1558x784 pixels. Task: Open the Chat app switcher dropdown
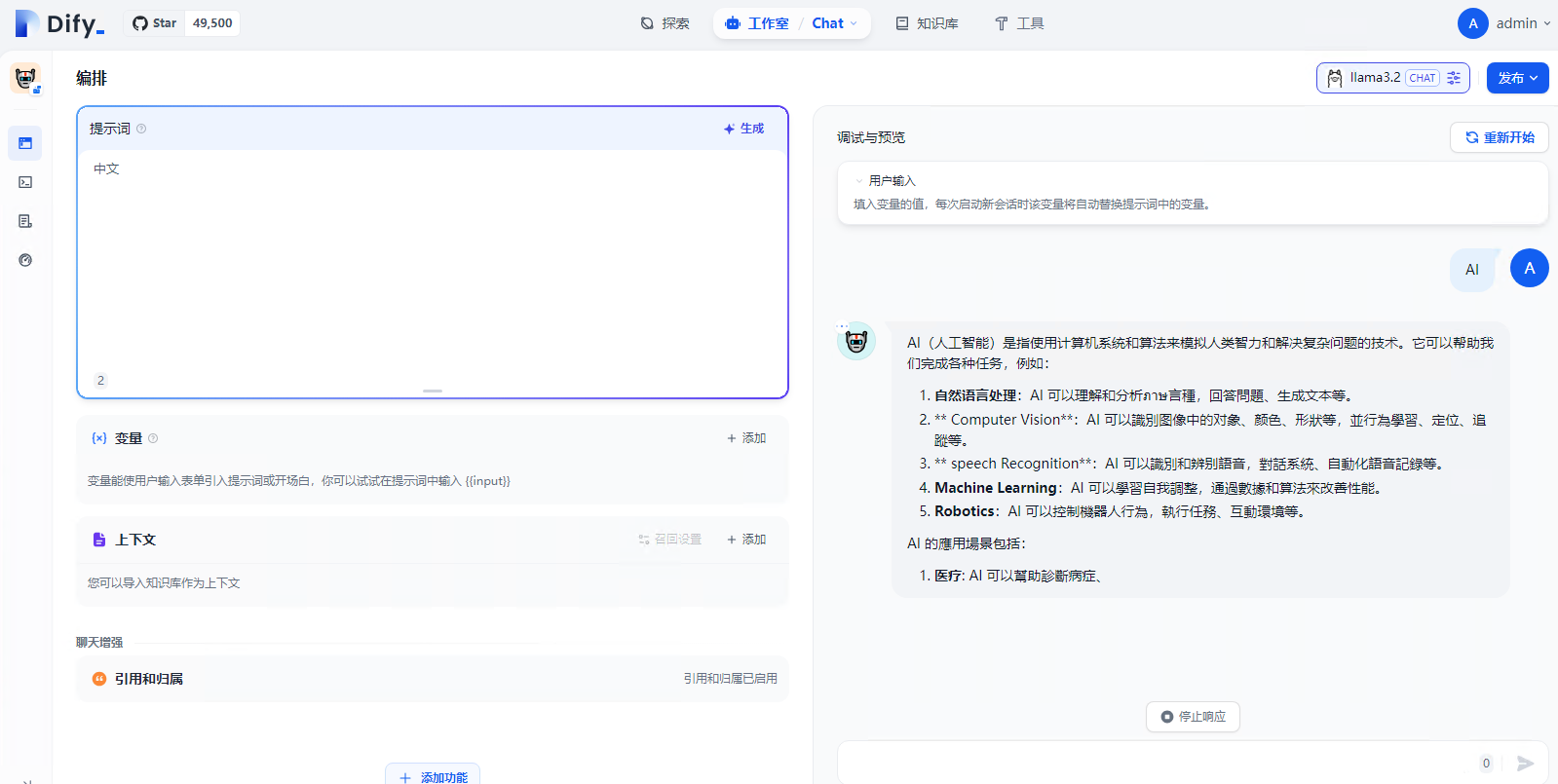tap(834, 23)
